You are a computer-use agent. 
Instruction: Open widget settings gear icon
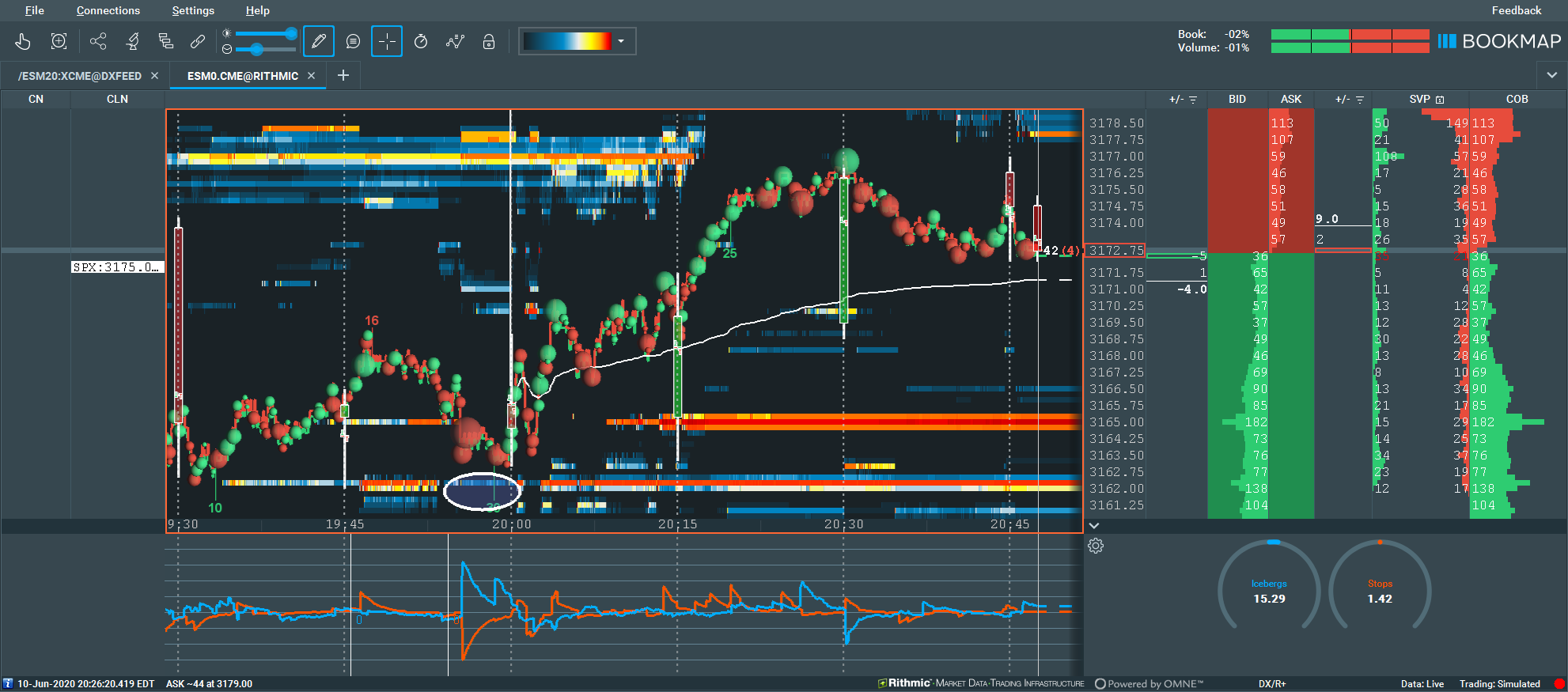pyautogui.click(x=1096, y=546)
